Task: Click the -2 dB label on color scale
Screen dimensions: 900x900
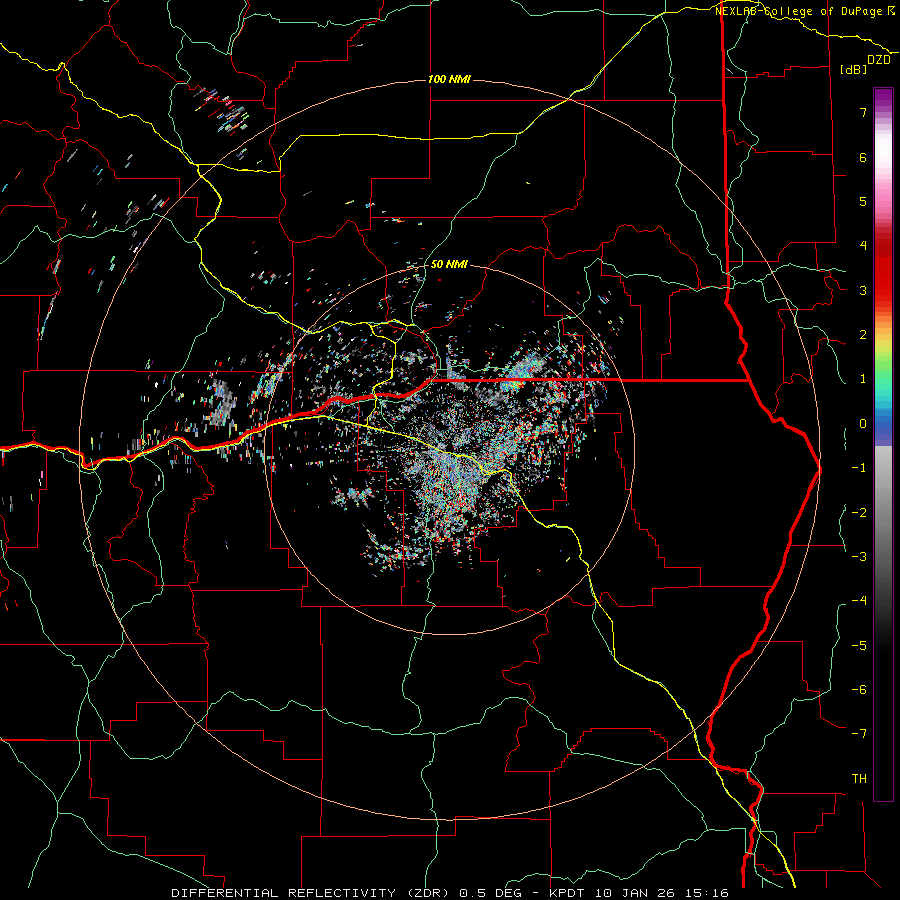Action: pyautogui.click(x=859, y=513)
